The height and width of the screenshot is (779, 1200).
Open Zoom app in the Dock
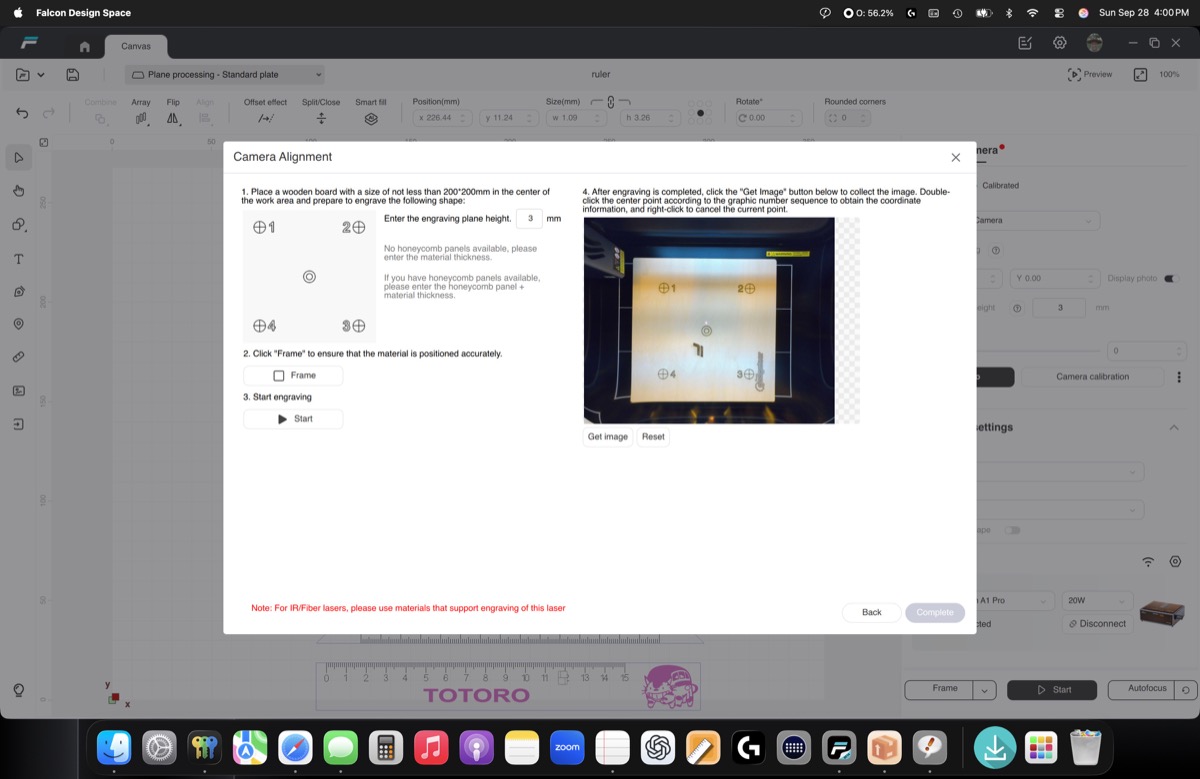coord(567,748)
